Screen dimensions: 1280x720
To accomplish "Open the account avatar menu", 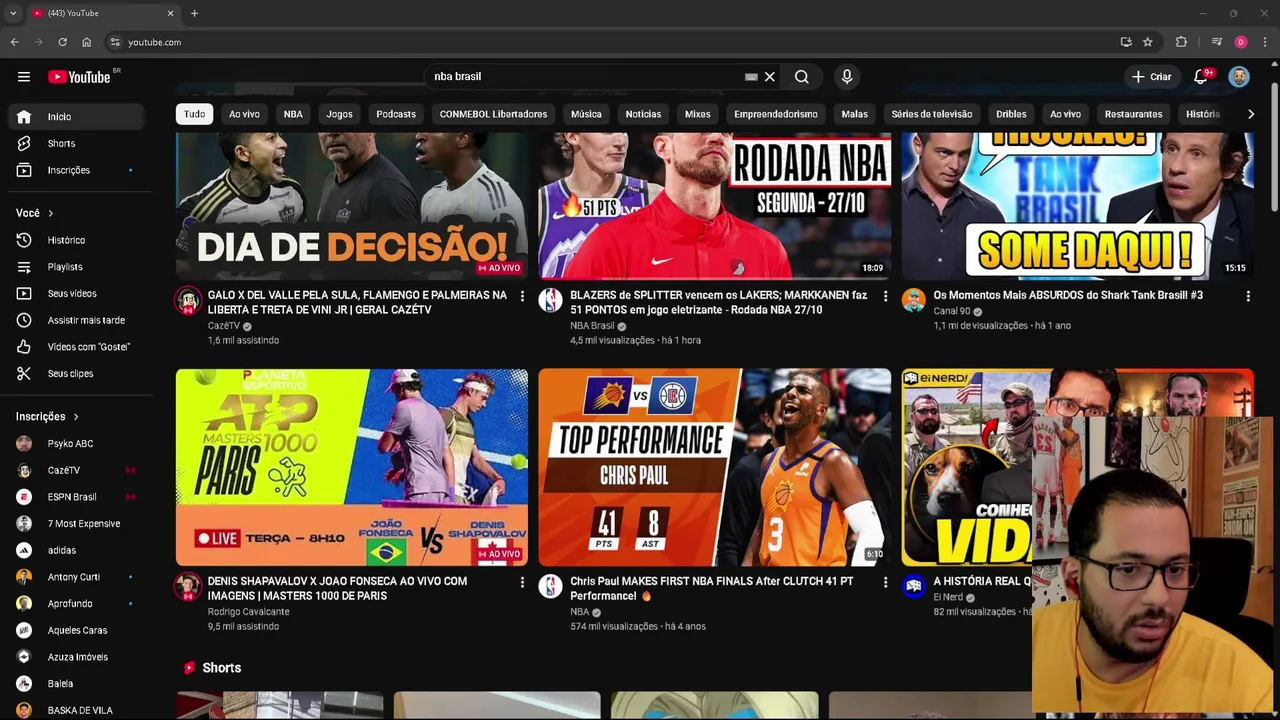I will 1239,77.
